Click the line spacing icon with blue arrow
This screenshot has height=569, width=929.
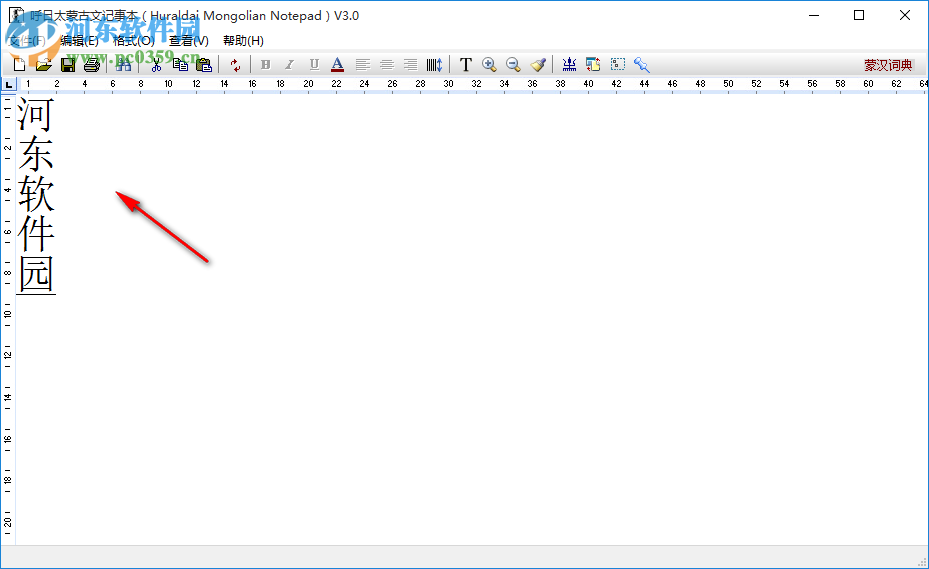pyautogui.click(x=434, y=65)
